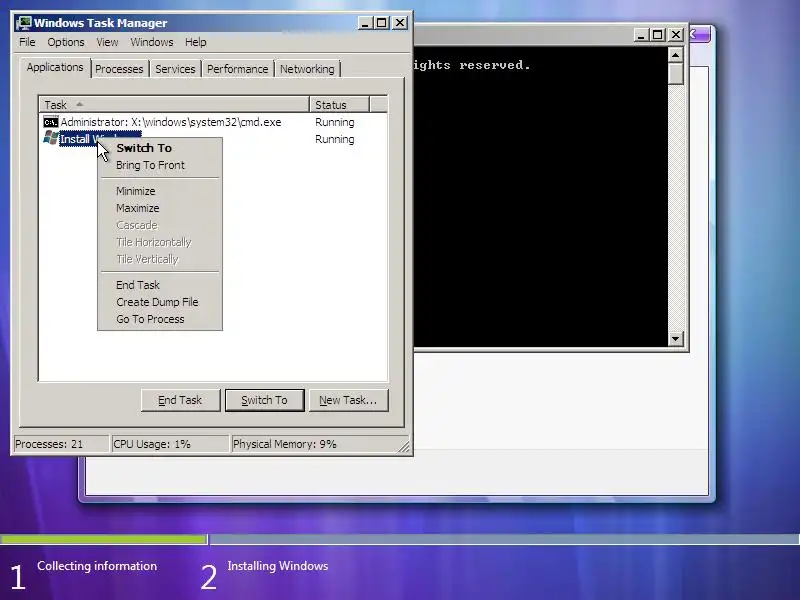This screenshot has height=600, width=800.
Task: Close the Install Windows setup window
Action: pos(699,35)
